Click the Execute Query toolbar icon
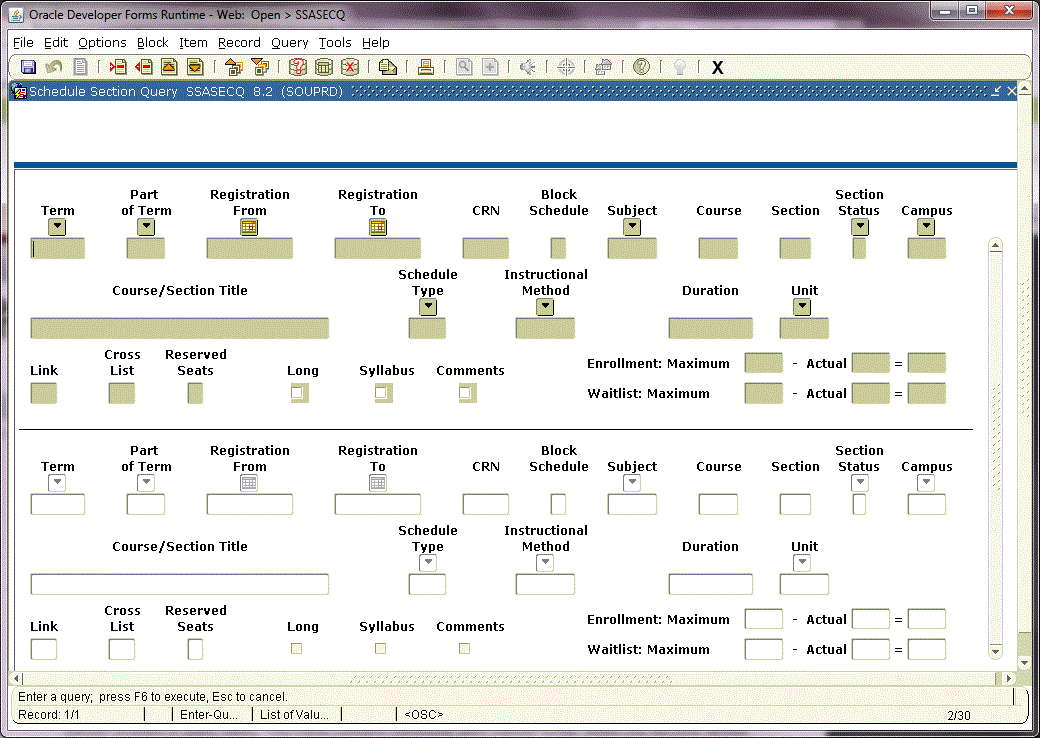Screen dimensions: 1040x738 pos(324,67)
